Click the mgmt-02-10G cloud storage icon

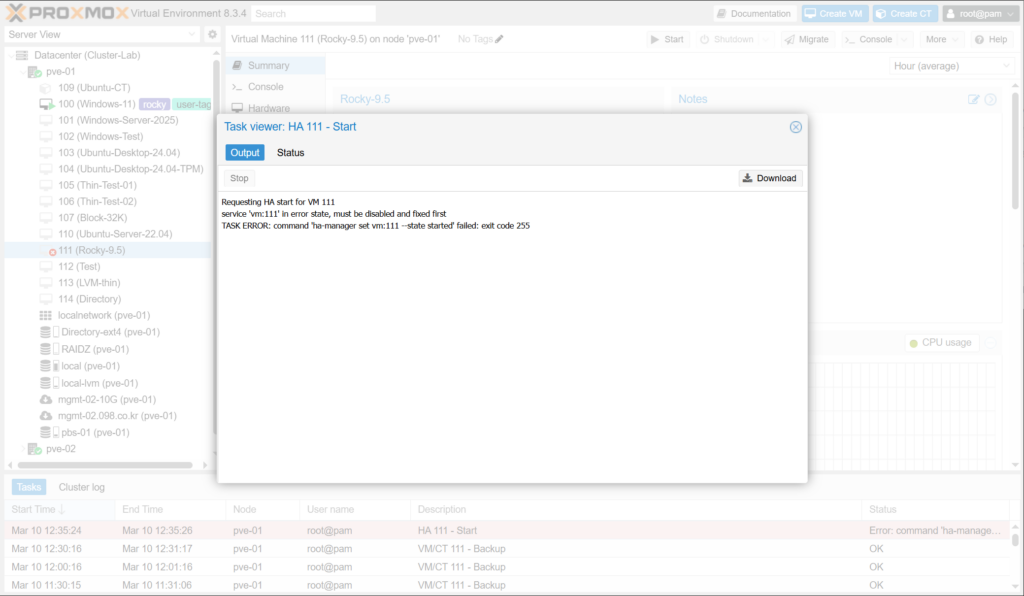45,400
